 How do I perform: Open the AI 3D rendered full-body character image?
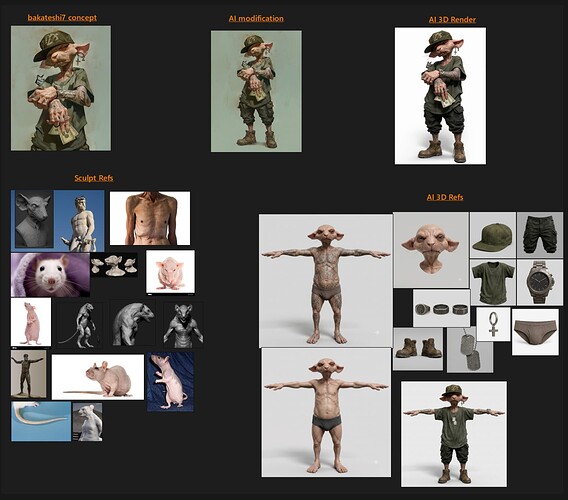click(440, 96)
